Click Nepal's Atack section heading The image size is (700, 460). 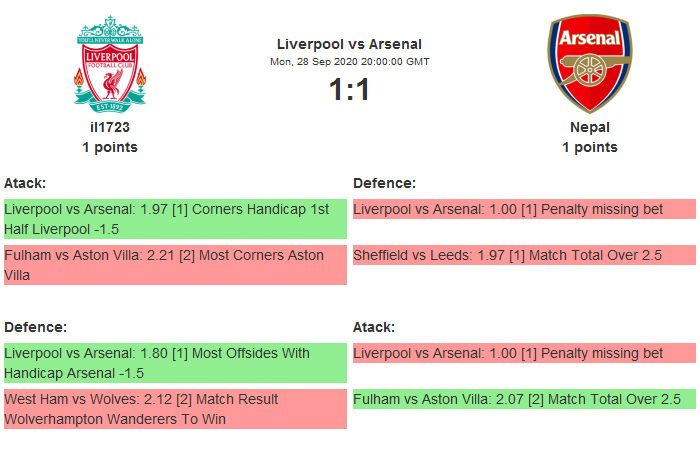(374, 327)
